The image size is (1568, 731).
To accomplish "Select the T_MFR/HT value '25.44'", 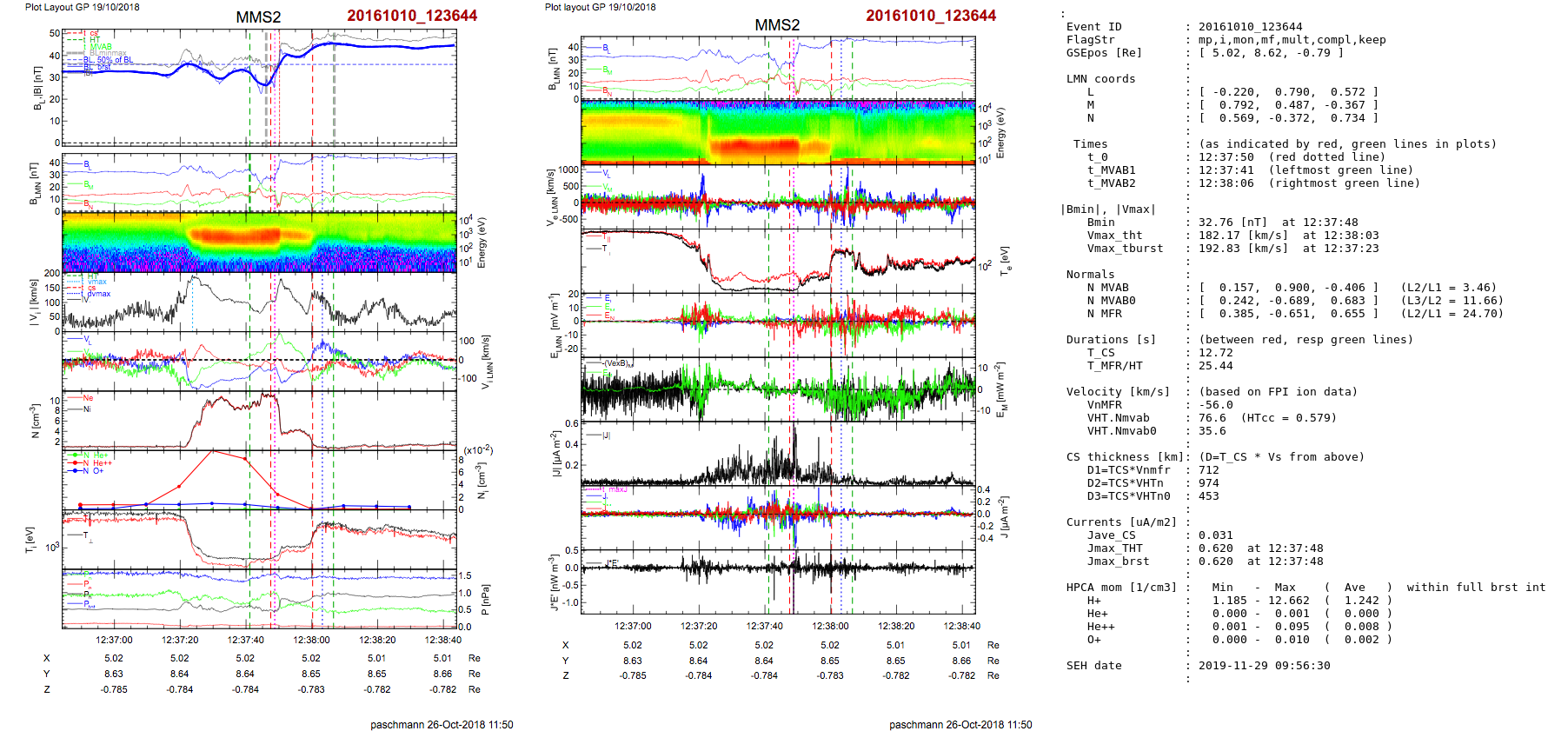I will [1216, 366].
